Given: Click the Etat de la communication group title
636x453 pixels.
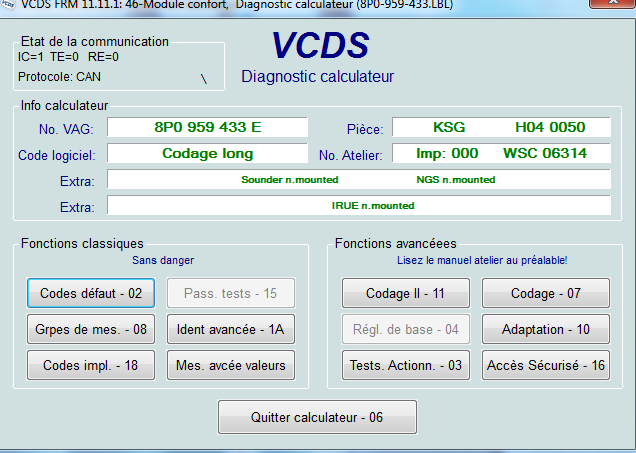Looking at the screenshot, I should coord(95,41).
